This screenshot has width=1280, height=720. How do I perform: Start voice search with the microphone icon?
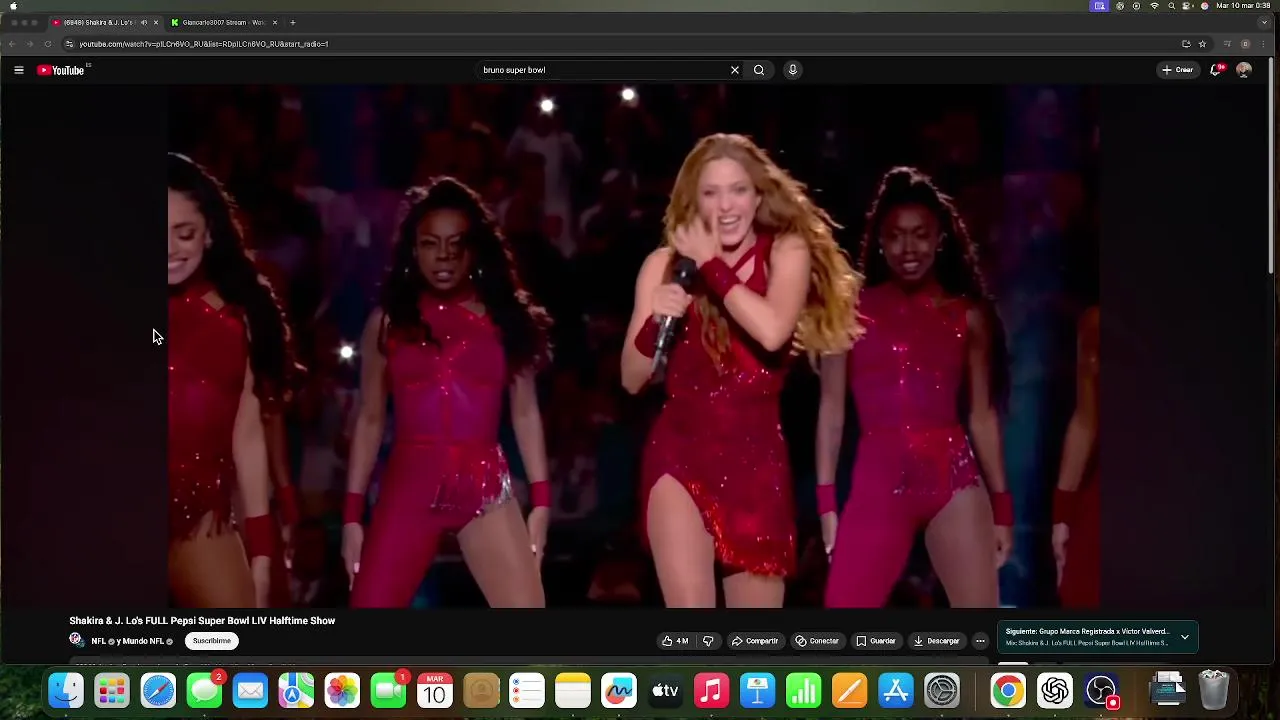[x=793, y=70]
